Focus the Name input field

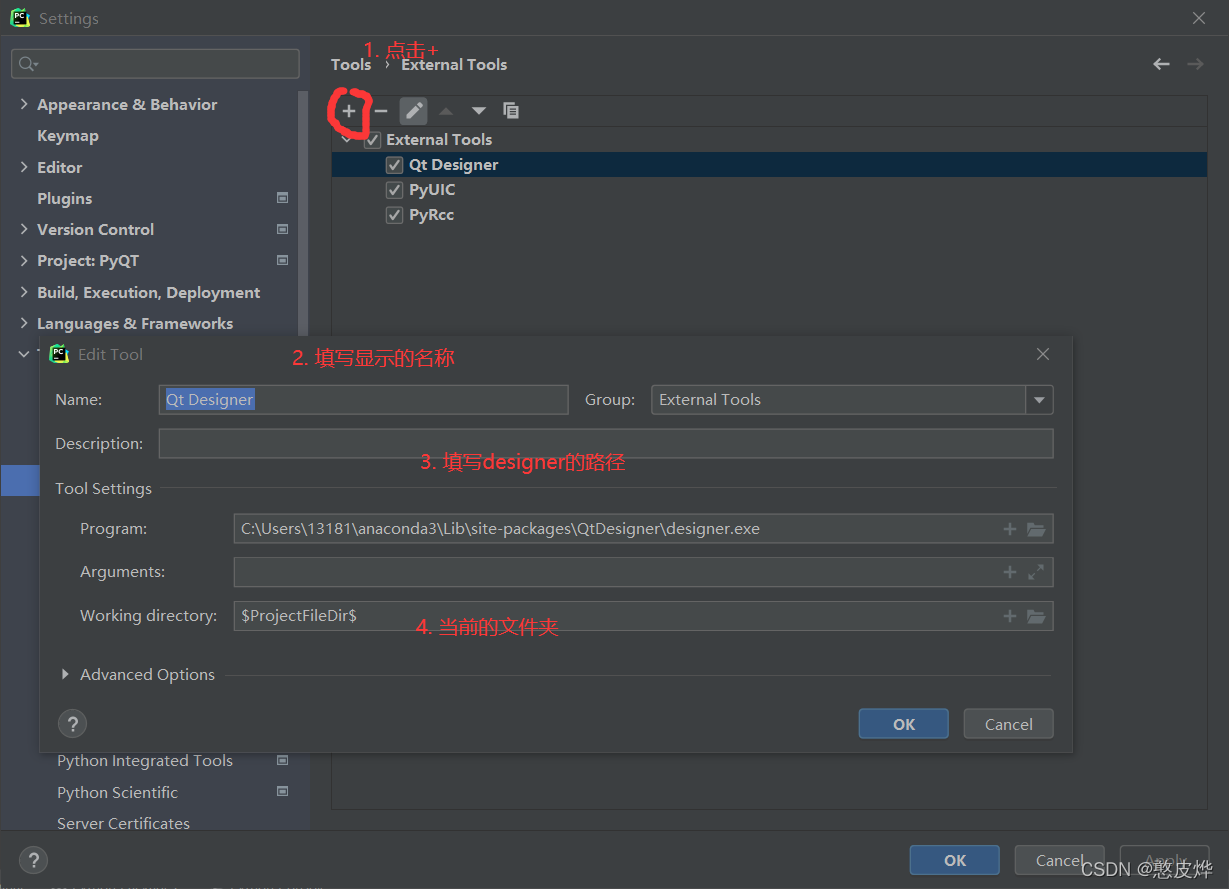[364, 400]
